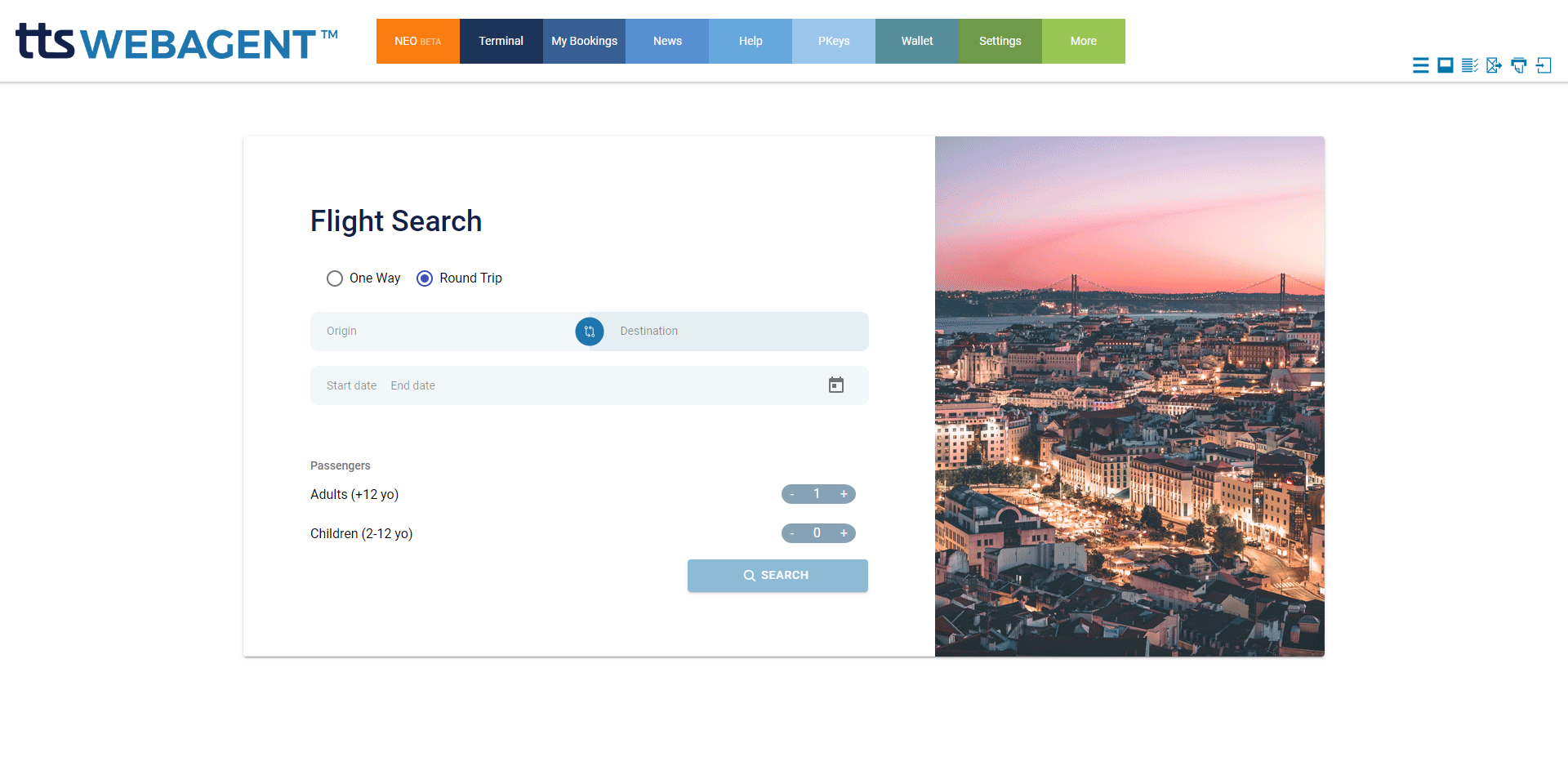Image resolution: width=1568 pixels, height=757 pixels.
Task: Sign out using the exit door icon
Action: pos(1544,65)
